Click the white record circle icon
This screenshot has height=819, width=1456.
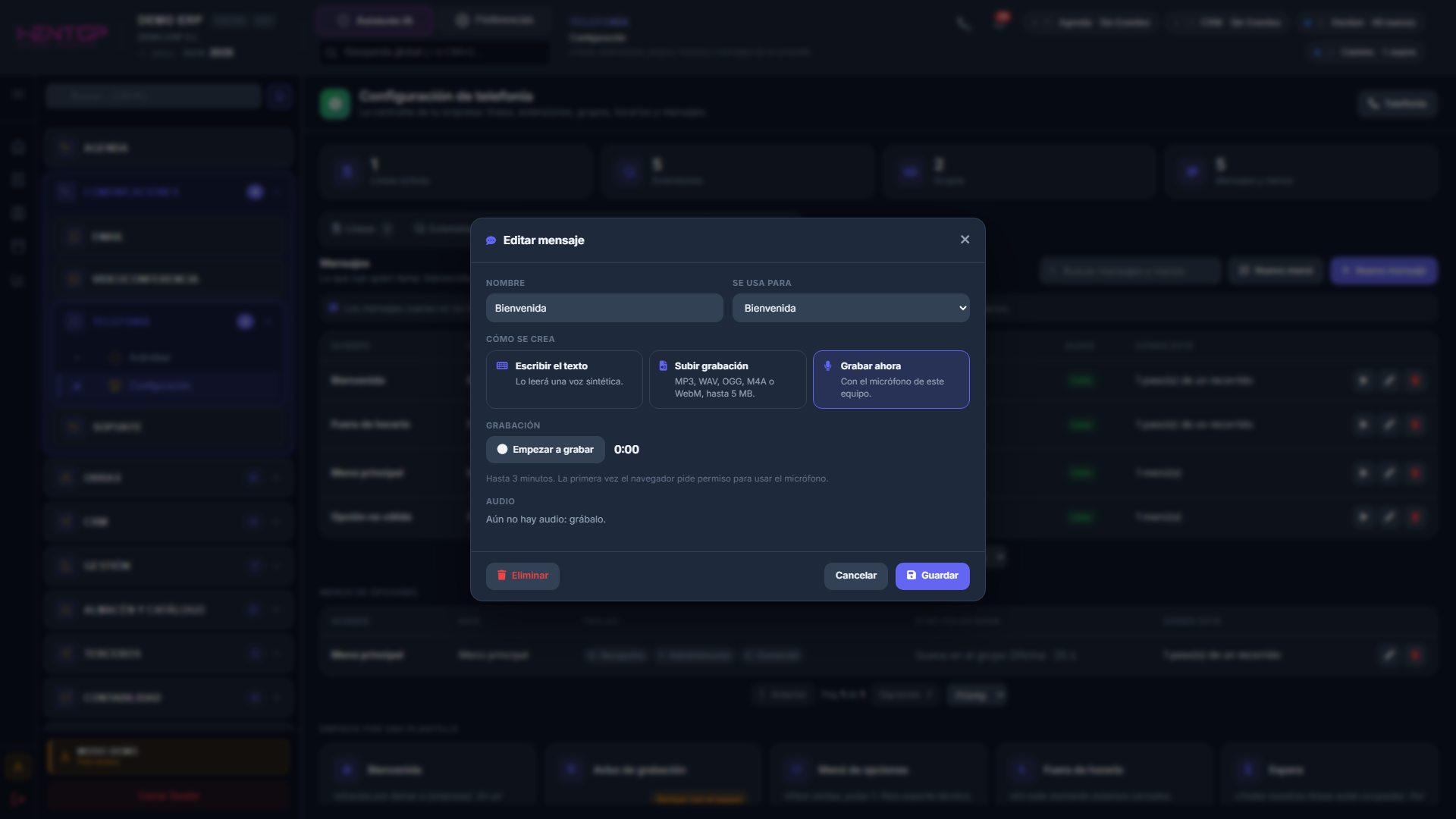502,450
